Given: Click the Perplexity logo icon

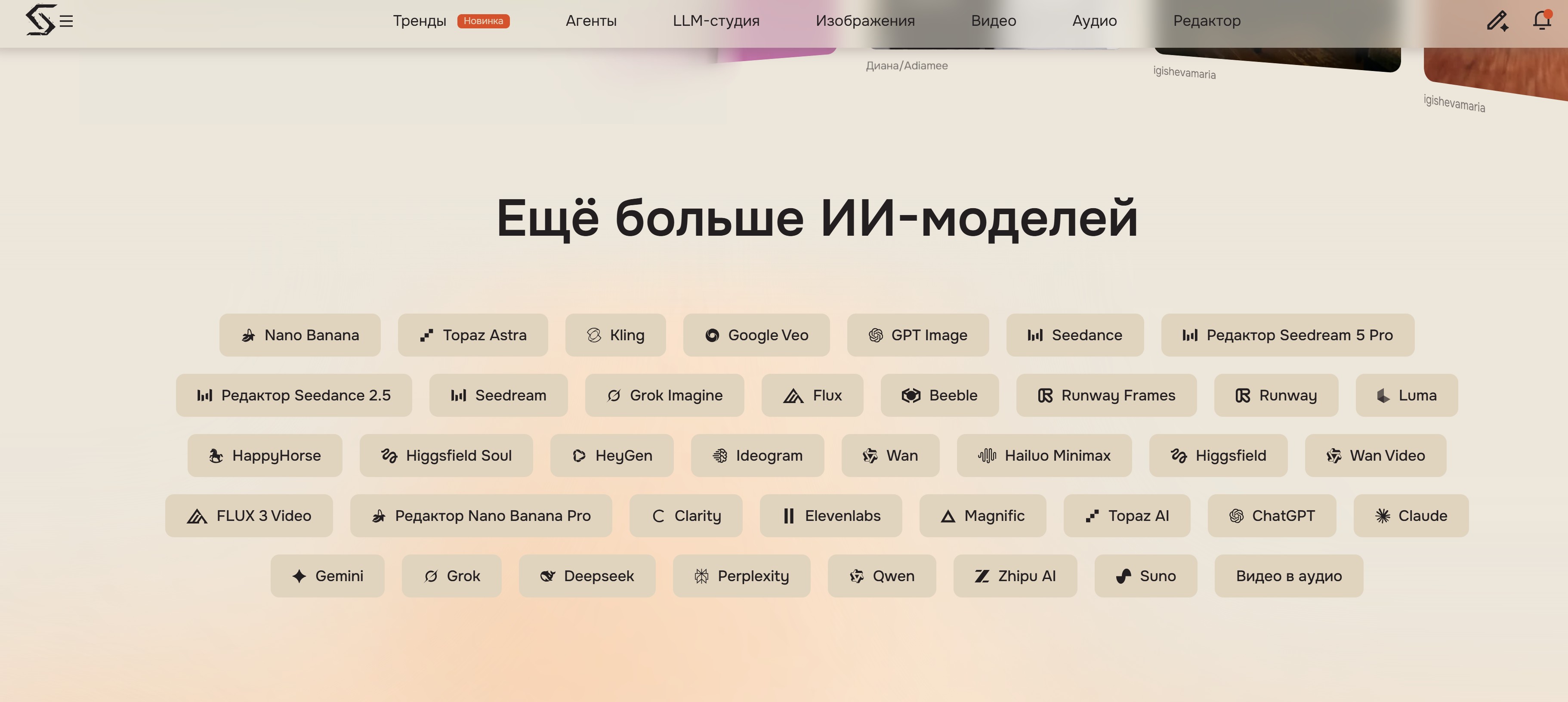Looking at the screenshot, I should pos(701,576).
